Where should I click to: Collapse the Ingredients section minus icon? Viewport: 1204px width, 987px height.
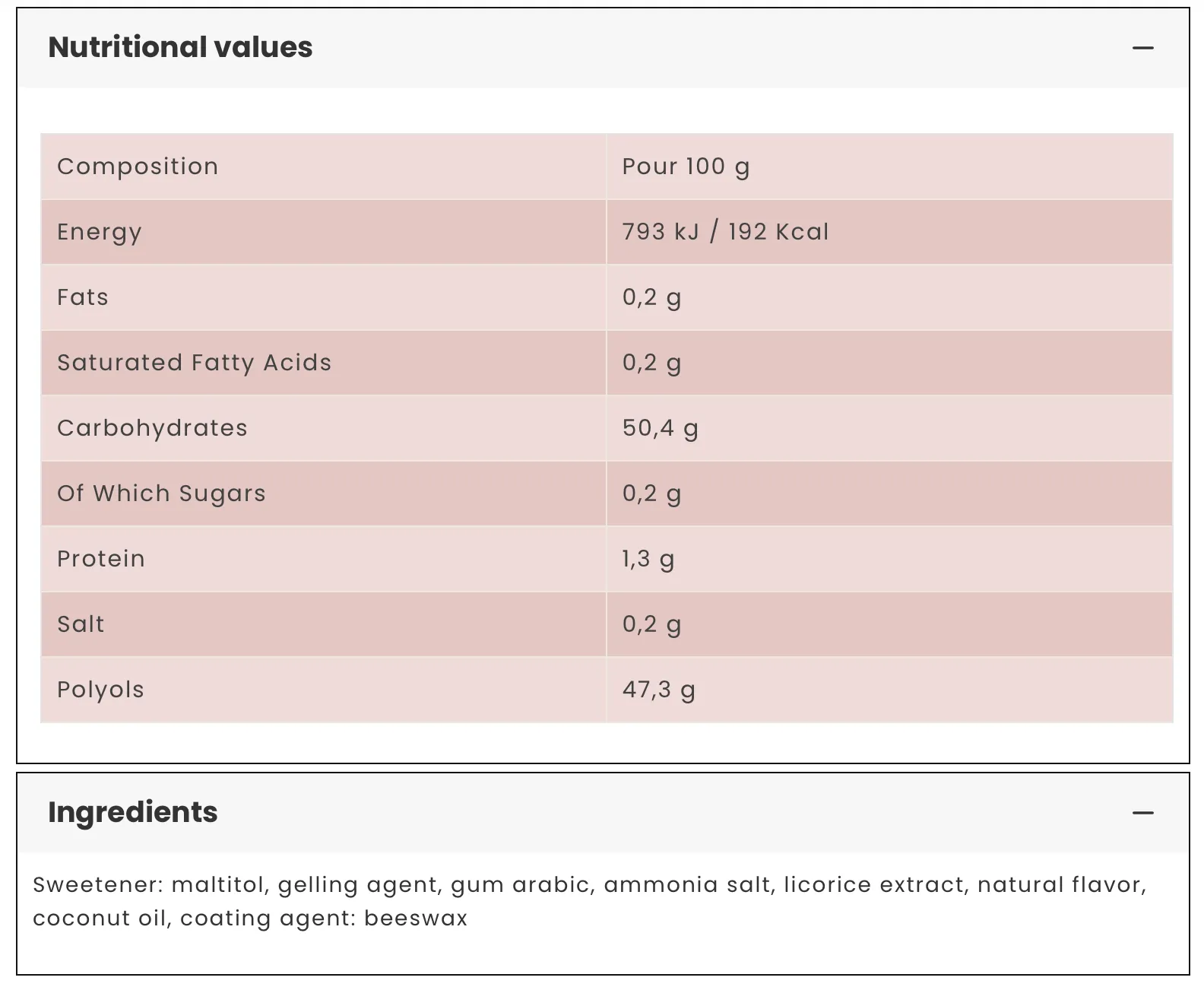coord(1142,813)
